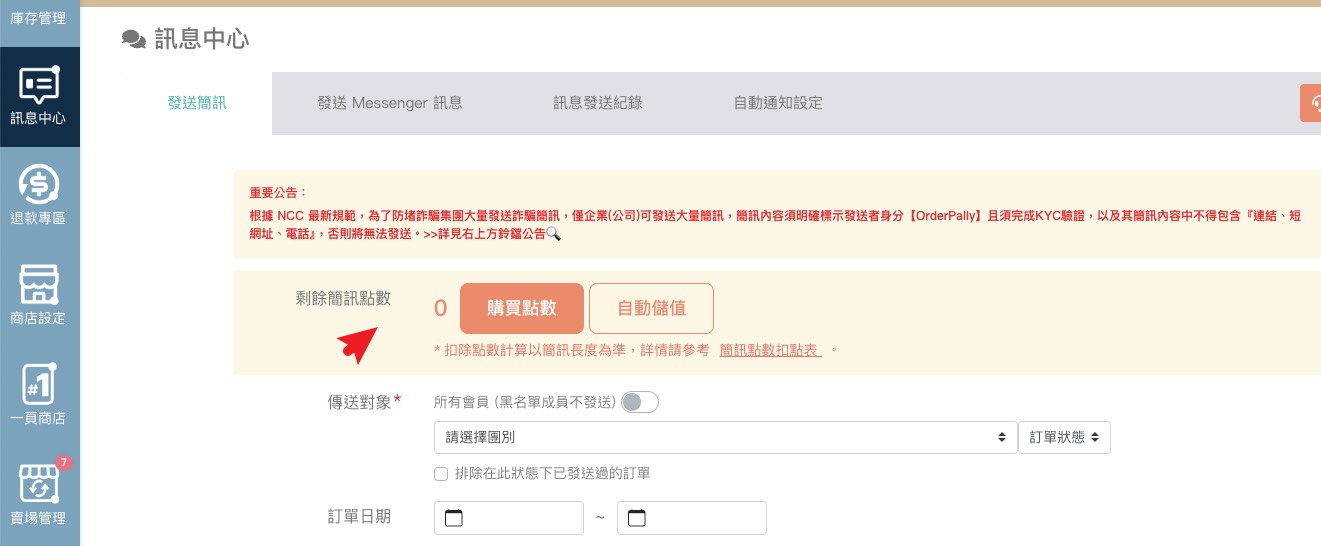Click the 購買點數 buy points button
The image size is (1321, 546).
(521, 308)
